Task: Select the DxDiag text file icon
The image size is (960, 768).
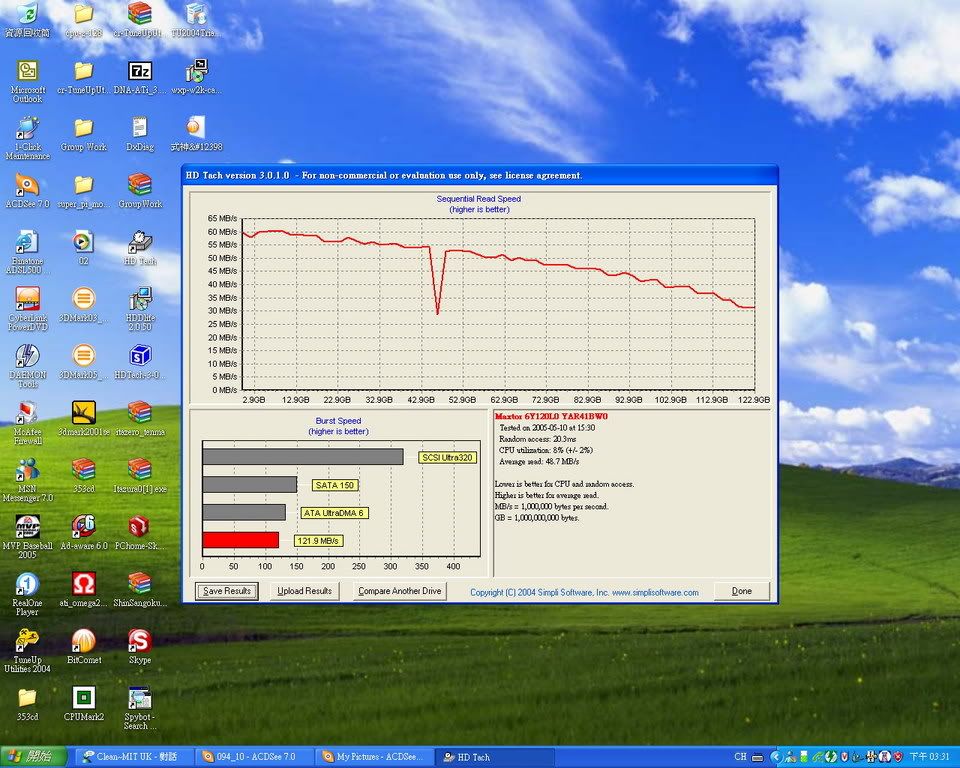Action: (x=140, y=134)
